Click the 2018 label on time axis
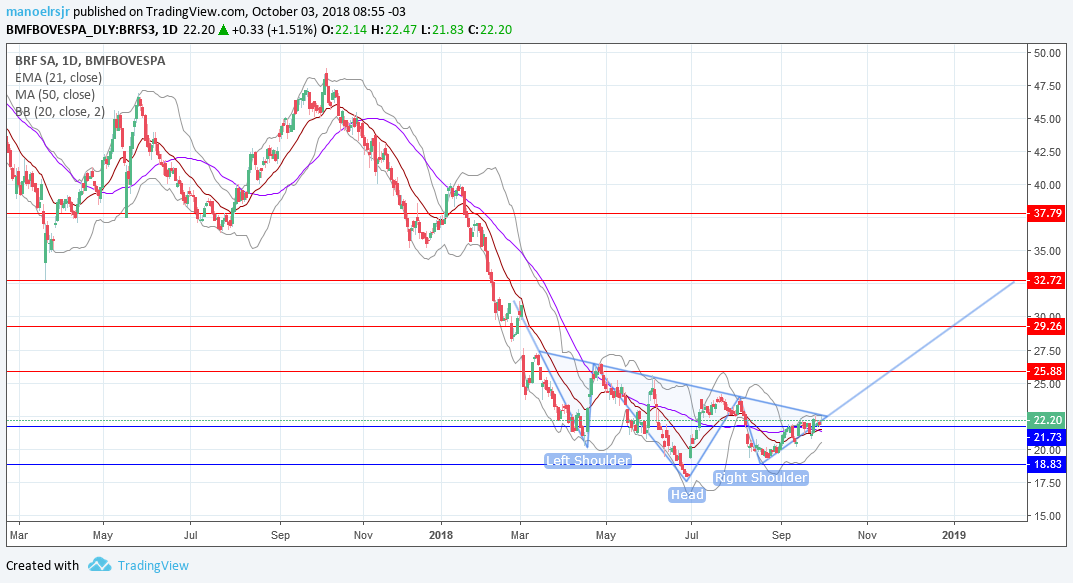Image resolution: width=1073 pixels, height=583 pixels. (x=441, y=535)
